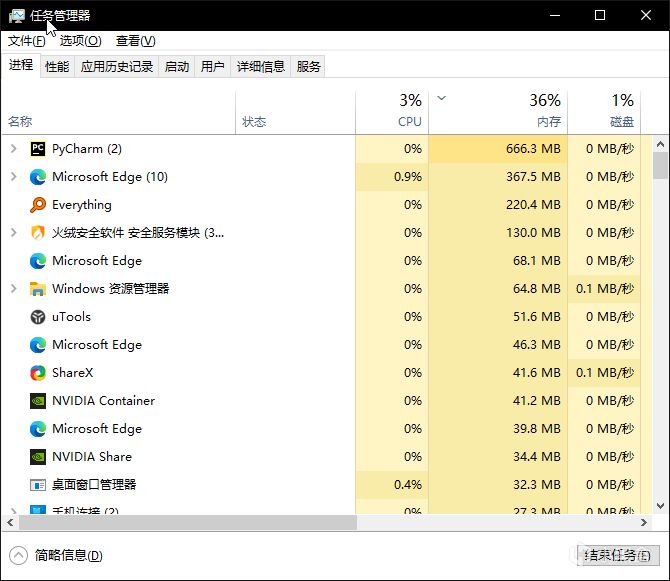Sort by the 状态 column header
Viewport: 670px width, 581px height.
click(295, 113)
